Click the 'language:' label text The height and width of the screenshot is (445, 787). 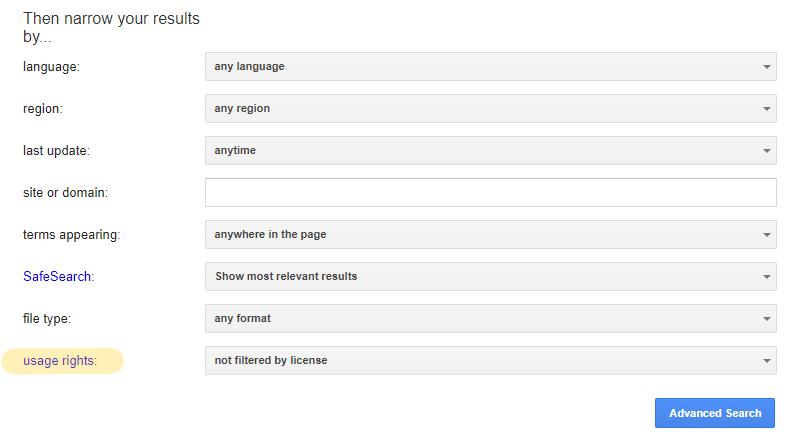(x=51, y=67)
